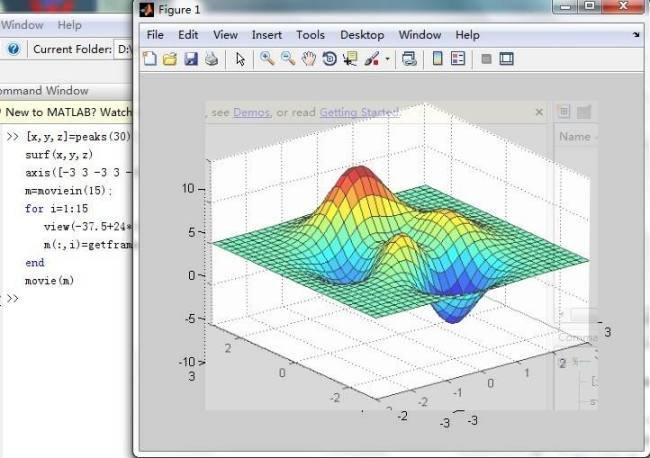Print the figure using the printer icon
The image size is (650, 458).
pyautogui.click(x=211, y=59)
